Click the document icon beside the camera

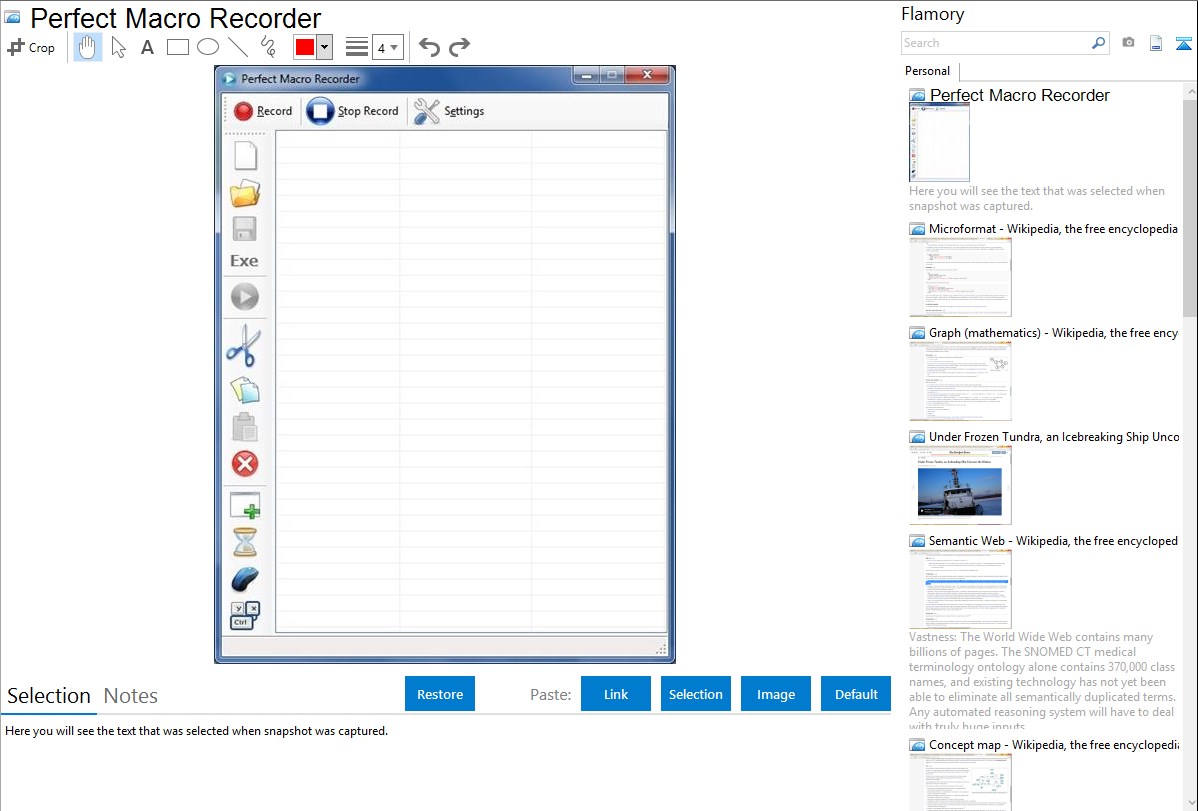[1156, 43]
